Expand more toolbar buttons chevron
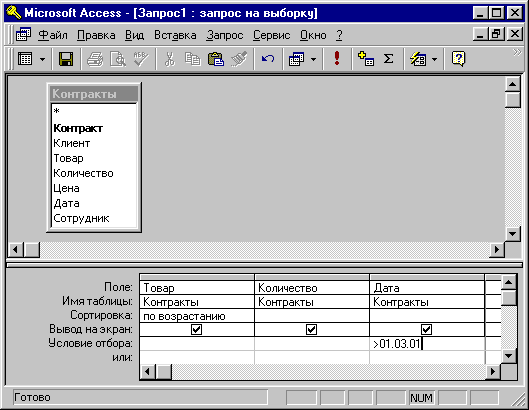 pos(517,52)
